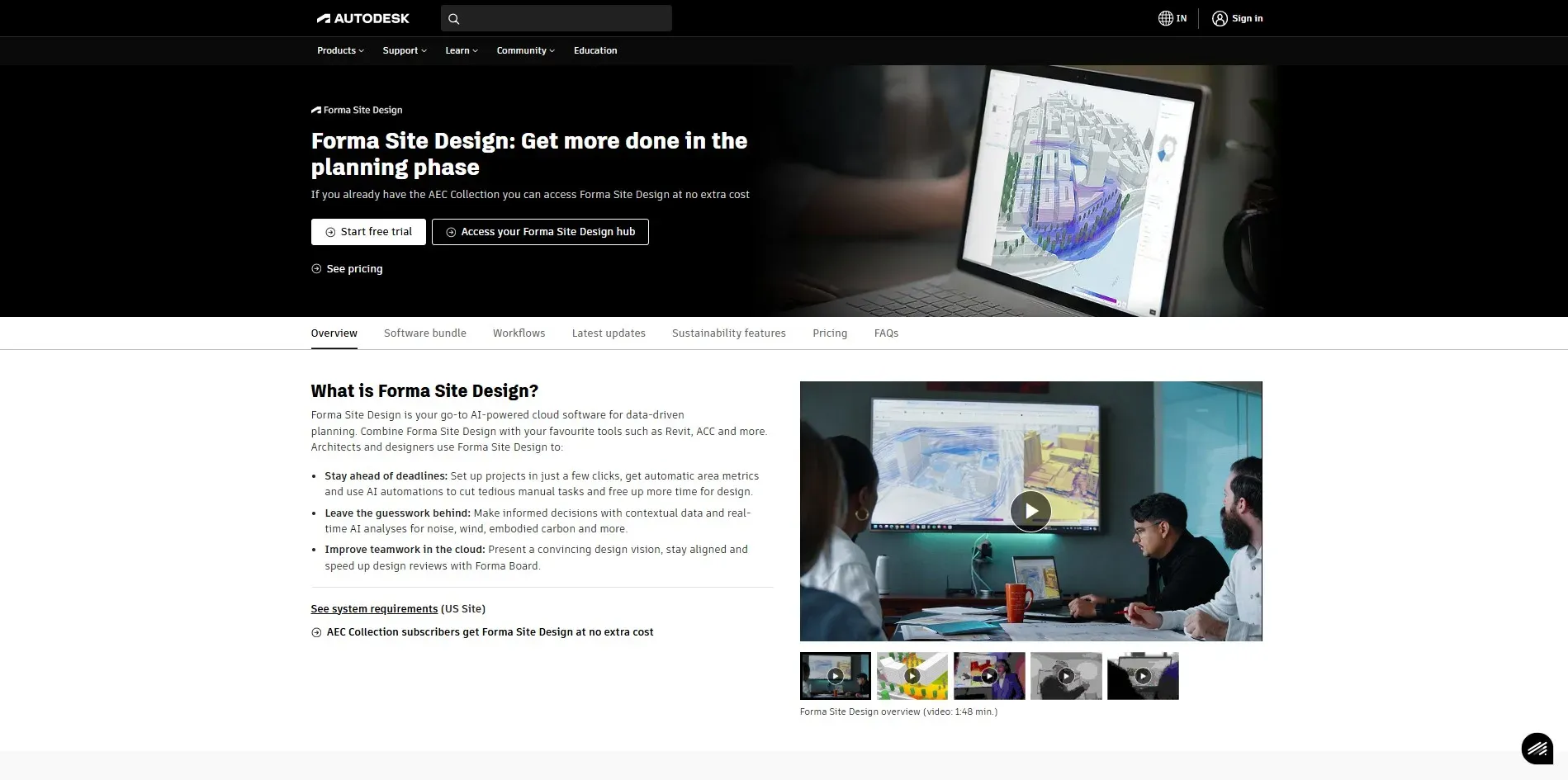Image resolution: width=1568 pixels, height=780 pixels.
Task: Expand the Products menu
Action: [x=339, y=50]
